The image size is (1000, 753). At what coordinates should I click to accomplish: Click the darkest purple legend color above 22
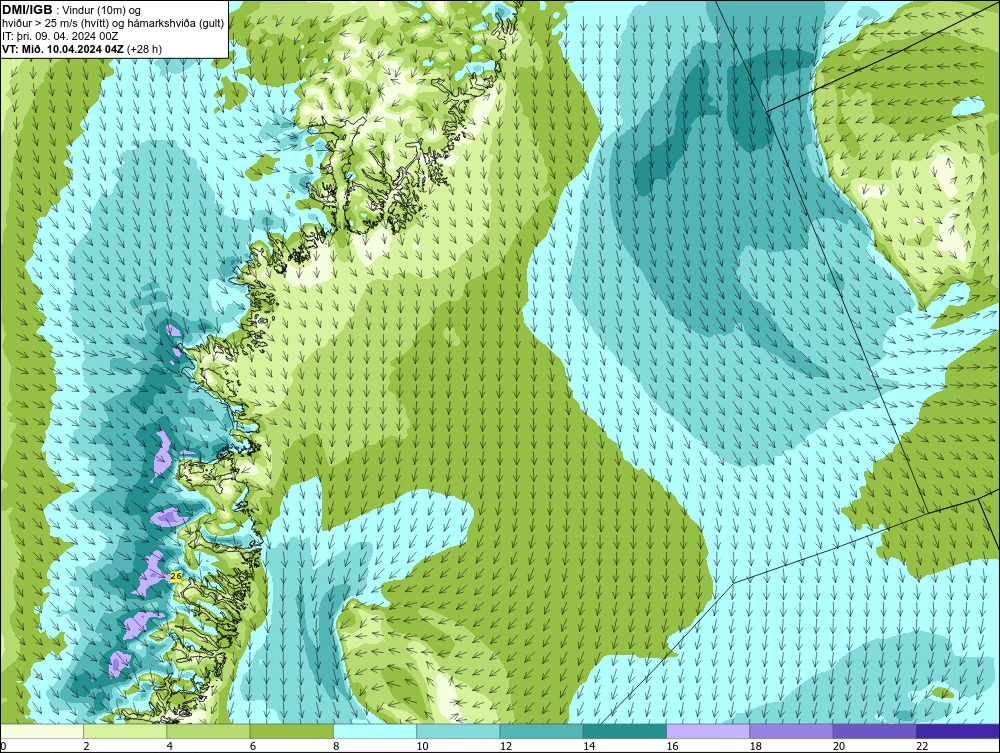[x=958, y=731]
